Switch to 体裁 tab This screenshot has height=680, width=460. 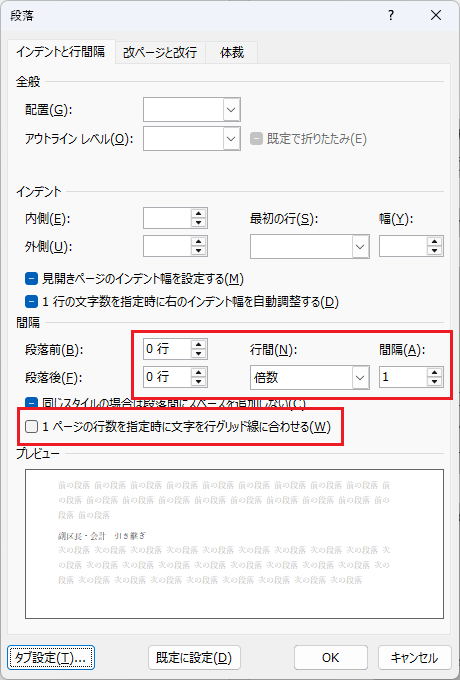click(232, 52)
